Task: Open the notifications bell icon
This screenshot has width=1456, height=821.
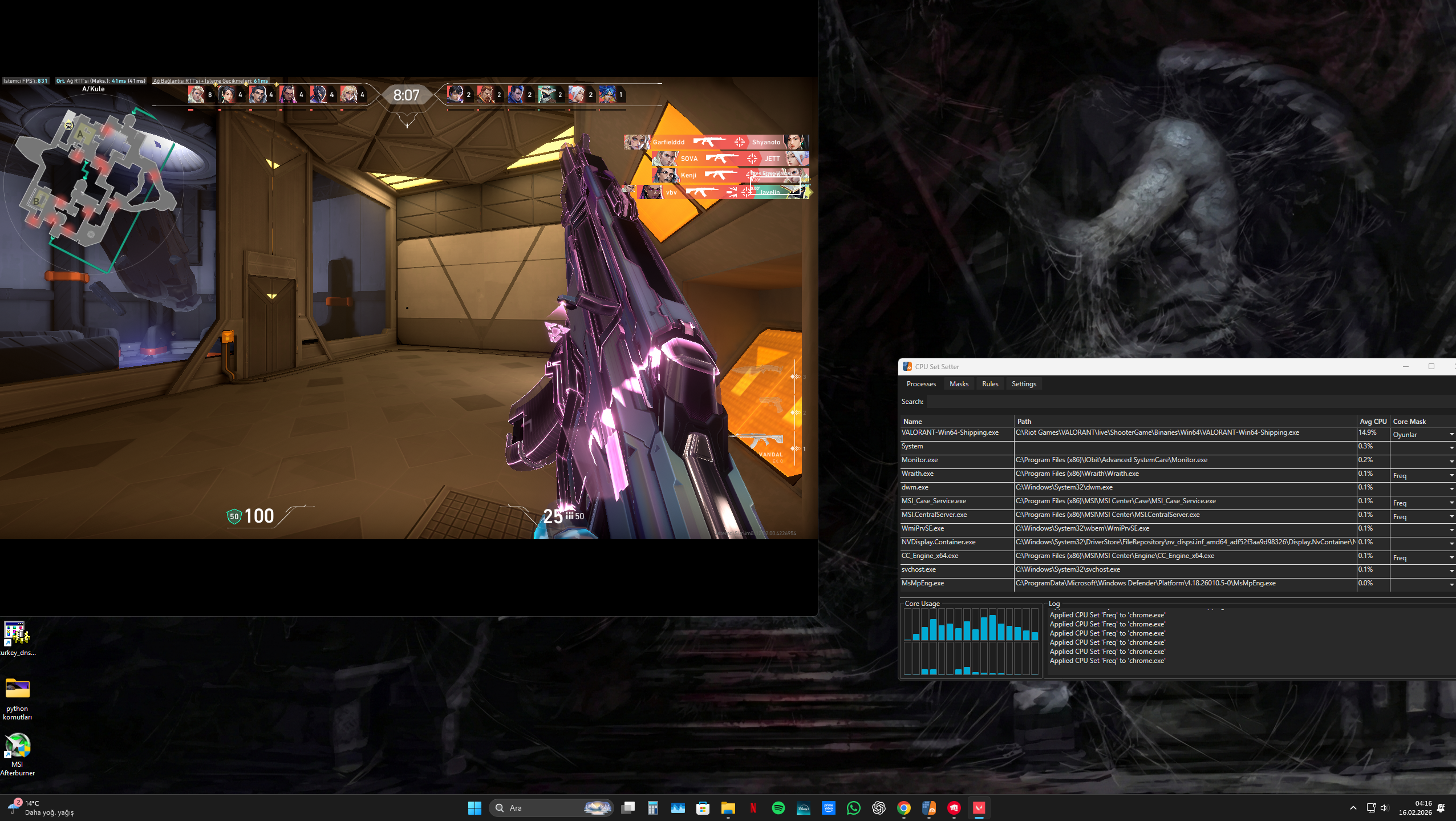Action: (1441, 808)
